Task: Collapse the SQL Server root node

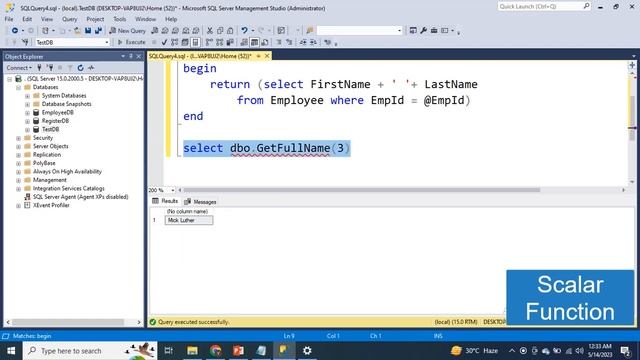Action: (x=9, y=79)
